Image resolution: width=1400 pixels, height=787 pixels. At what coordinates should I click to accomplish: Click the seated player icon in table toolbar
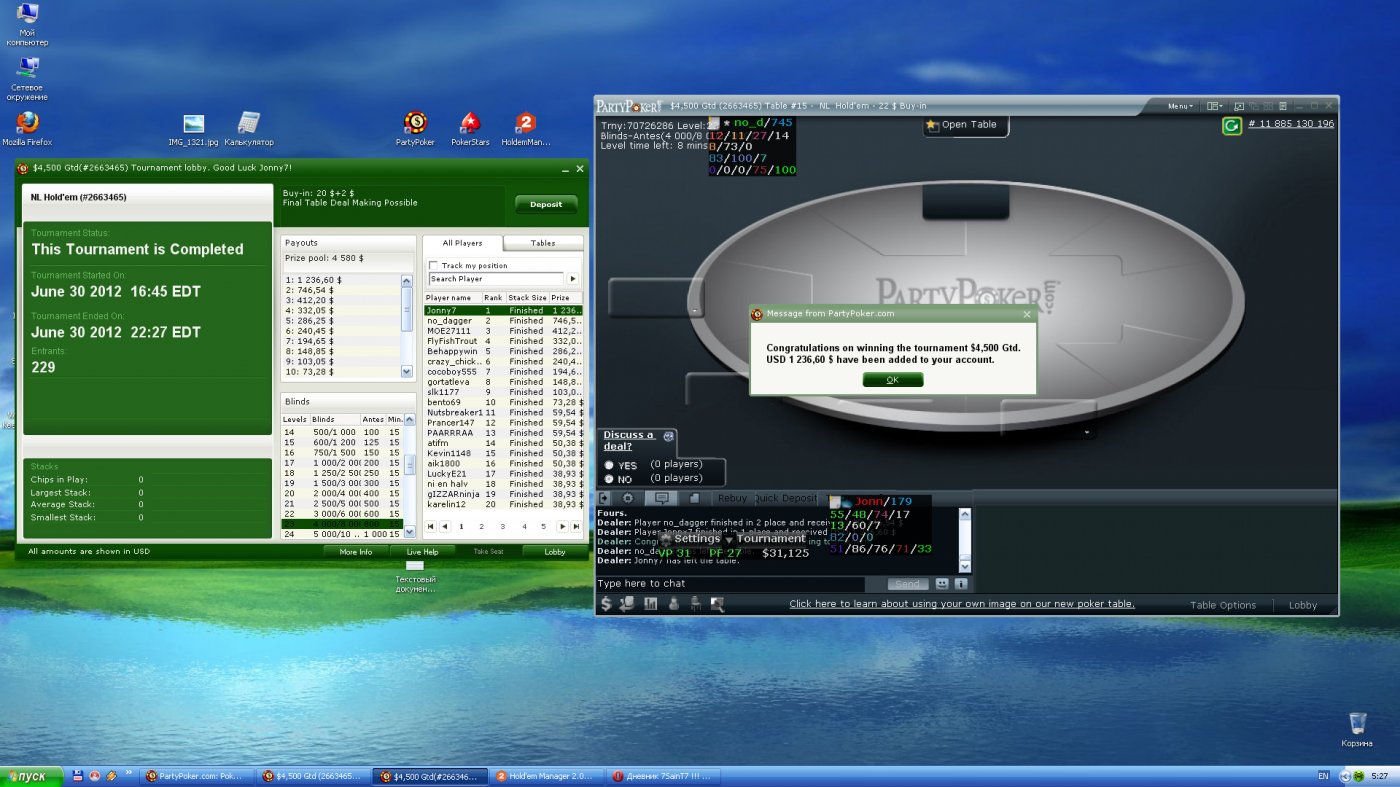click(695, 604)
